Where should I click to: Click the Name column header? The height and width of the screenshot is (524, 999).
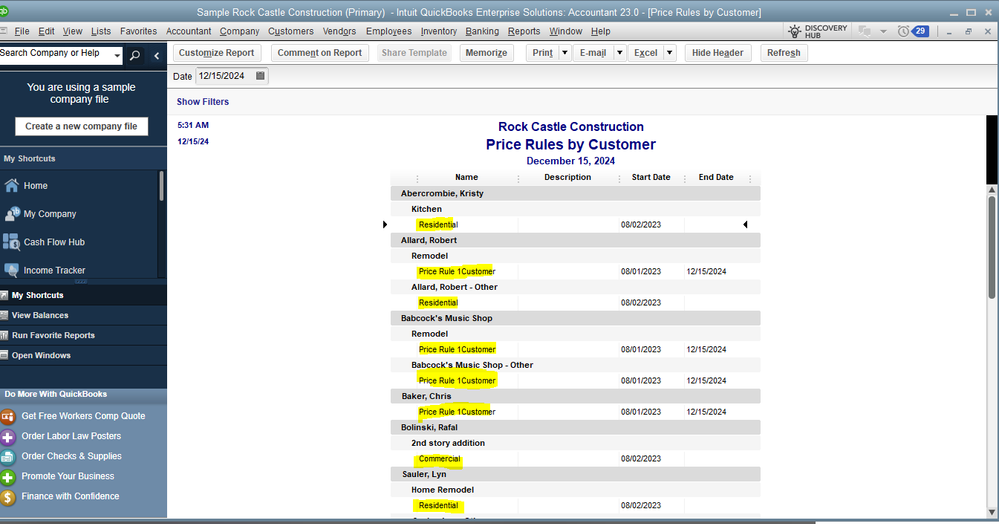point(466,177)
